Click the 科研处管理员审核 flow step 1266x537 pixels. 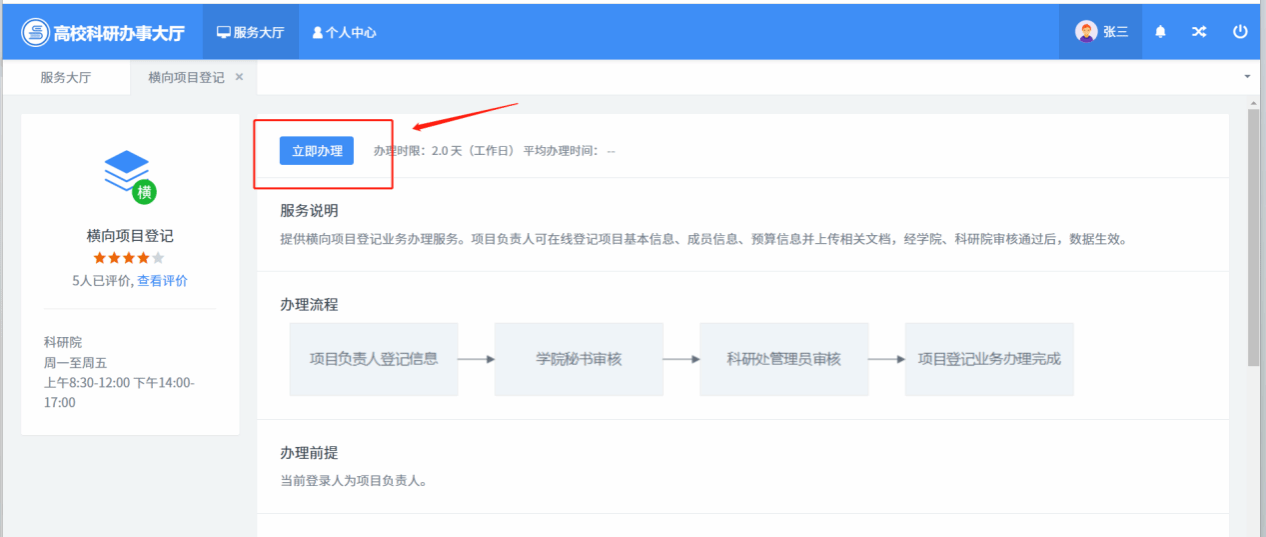[x=784, y=359]
